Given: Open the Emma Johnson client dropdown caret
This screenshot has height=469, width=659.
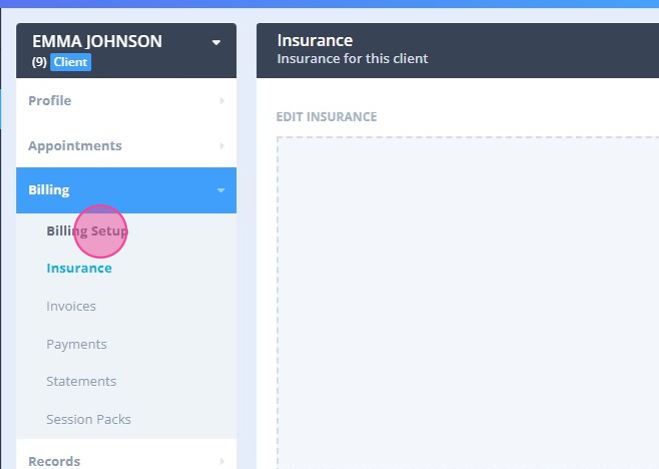Looking at the screenshot, I should (216, 42).
